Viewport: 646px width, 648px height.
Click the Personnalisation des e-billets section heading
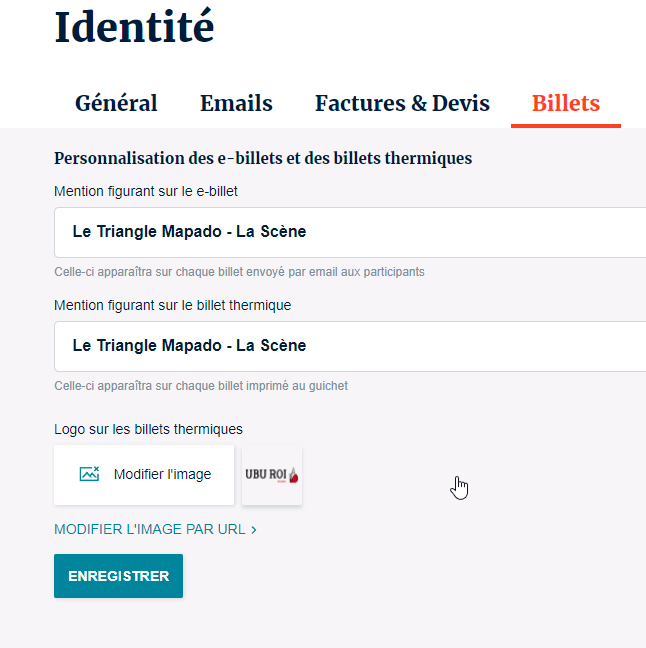click(x=263, y=158)
